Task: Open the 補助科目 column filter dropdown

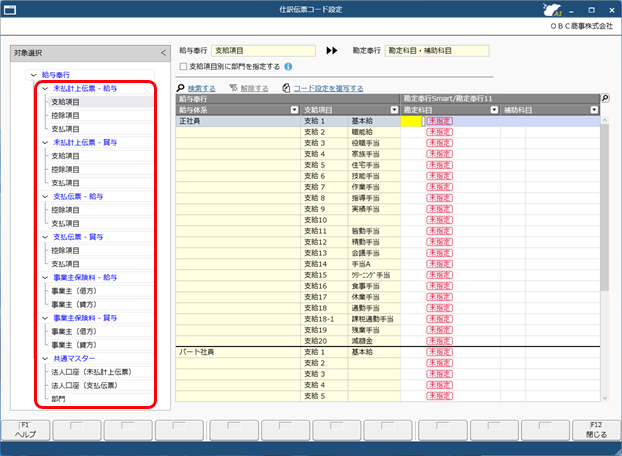Action: pos(594,110)
